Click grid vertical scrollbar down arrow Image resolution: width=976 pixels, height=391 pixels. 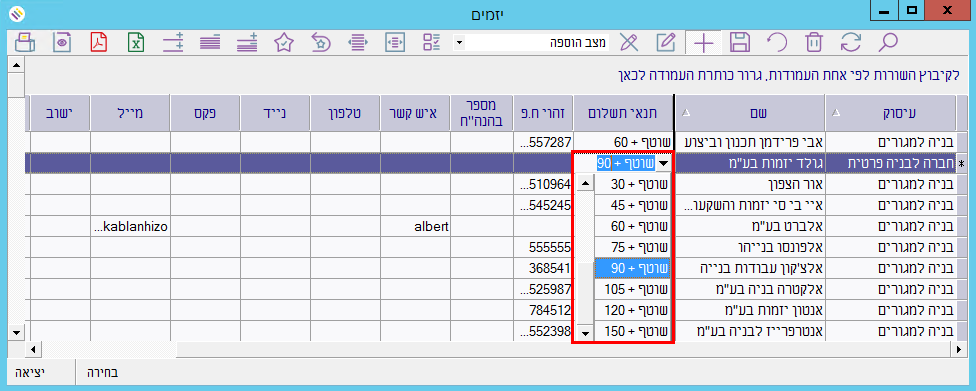[16, 334]
